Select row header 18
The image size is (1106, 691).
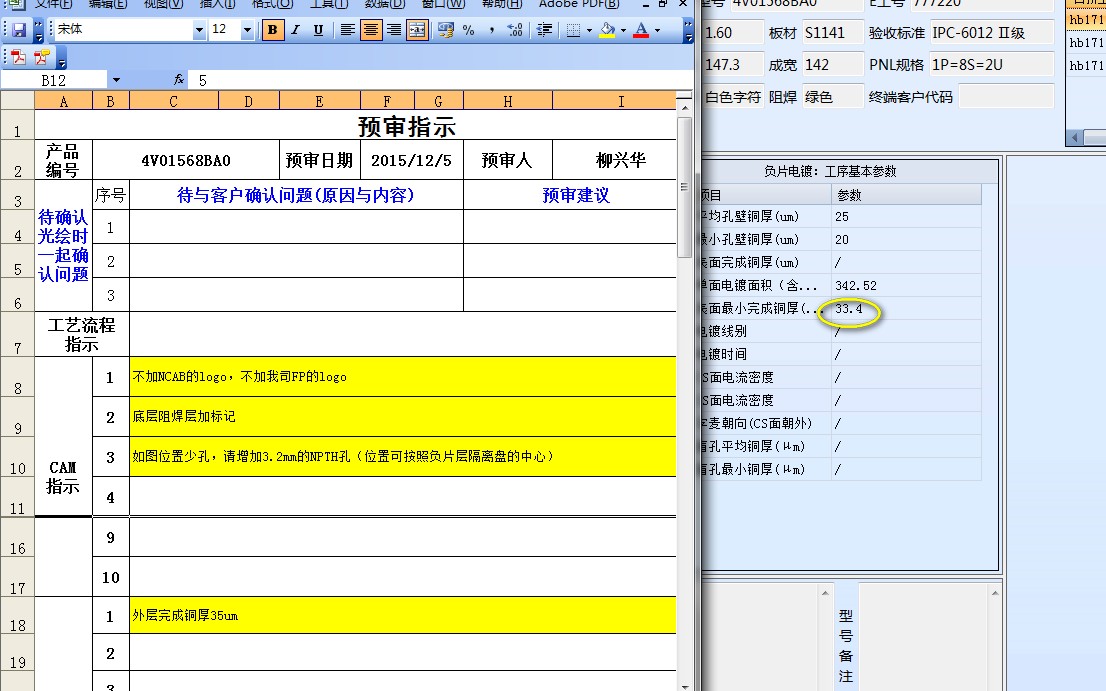(18, 615)
